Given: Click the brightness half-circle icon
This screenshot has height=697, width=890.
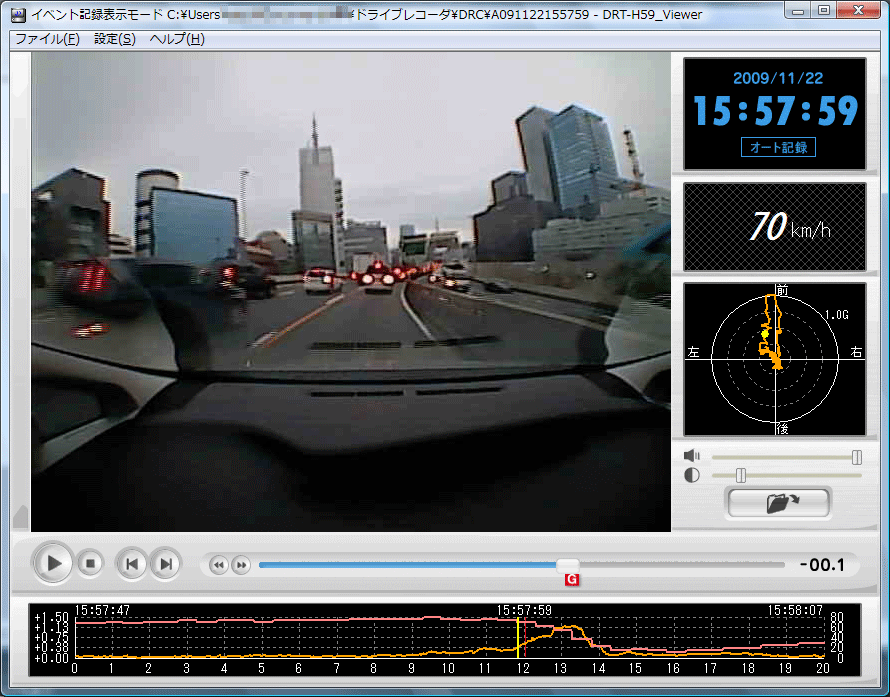Looking at the screenshot, I should (691, 476).
